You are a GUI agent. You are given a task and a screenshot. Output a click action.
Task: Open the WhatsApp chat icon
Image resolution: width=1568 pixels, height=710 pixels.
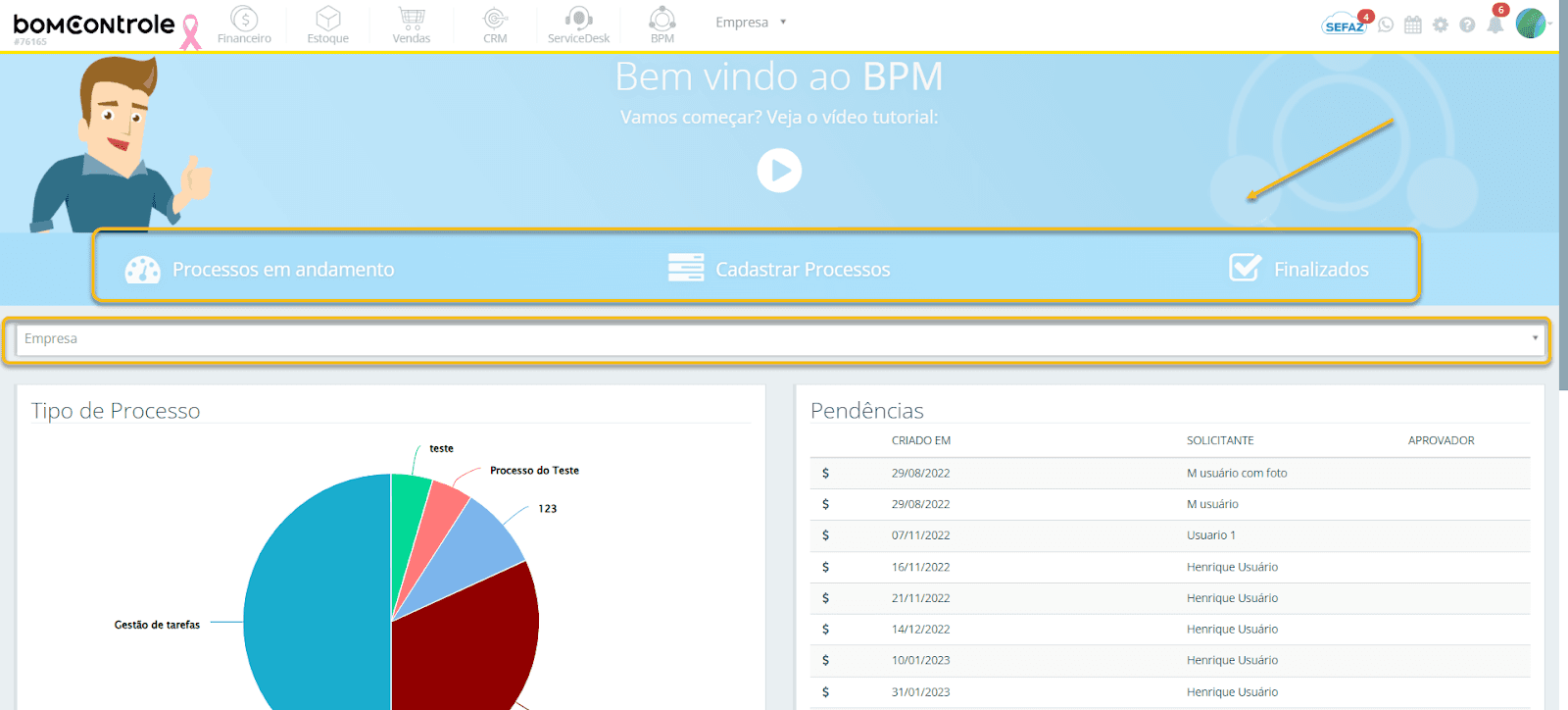coord(1386,25)
